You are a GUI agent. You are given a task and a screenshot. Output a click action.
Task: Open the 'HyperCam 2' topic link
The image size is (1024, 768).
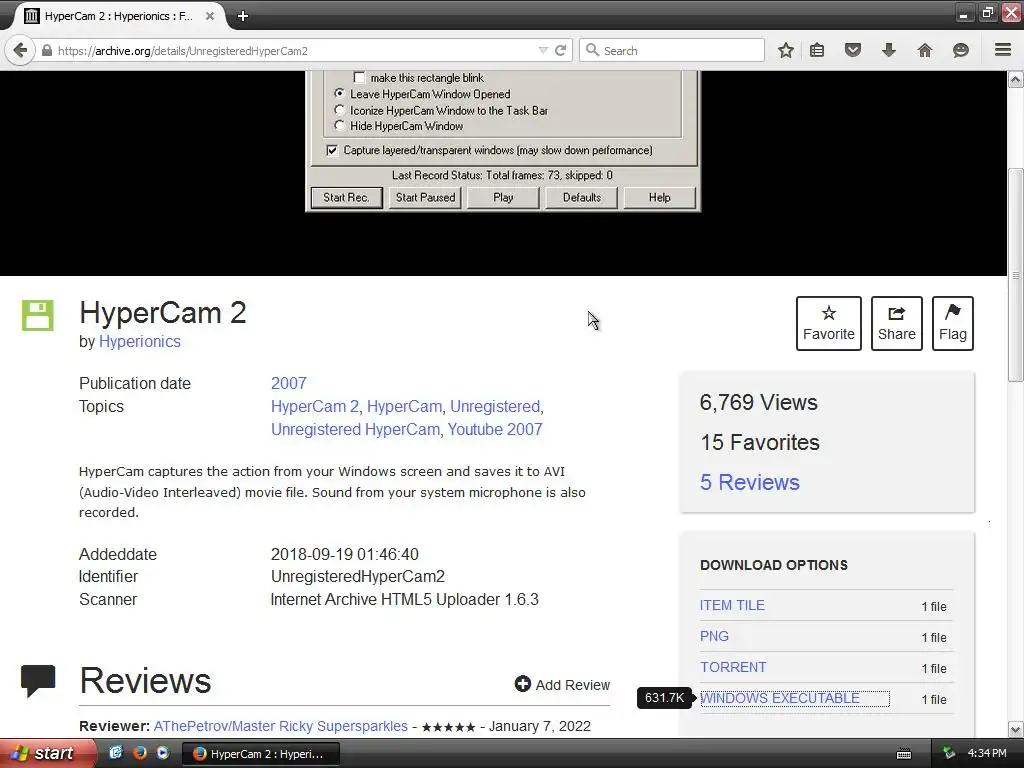point(315,406)
